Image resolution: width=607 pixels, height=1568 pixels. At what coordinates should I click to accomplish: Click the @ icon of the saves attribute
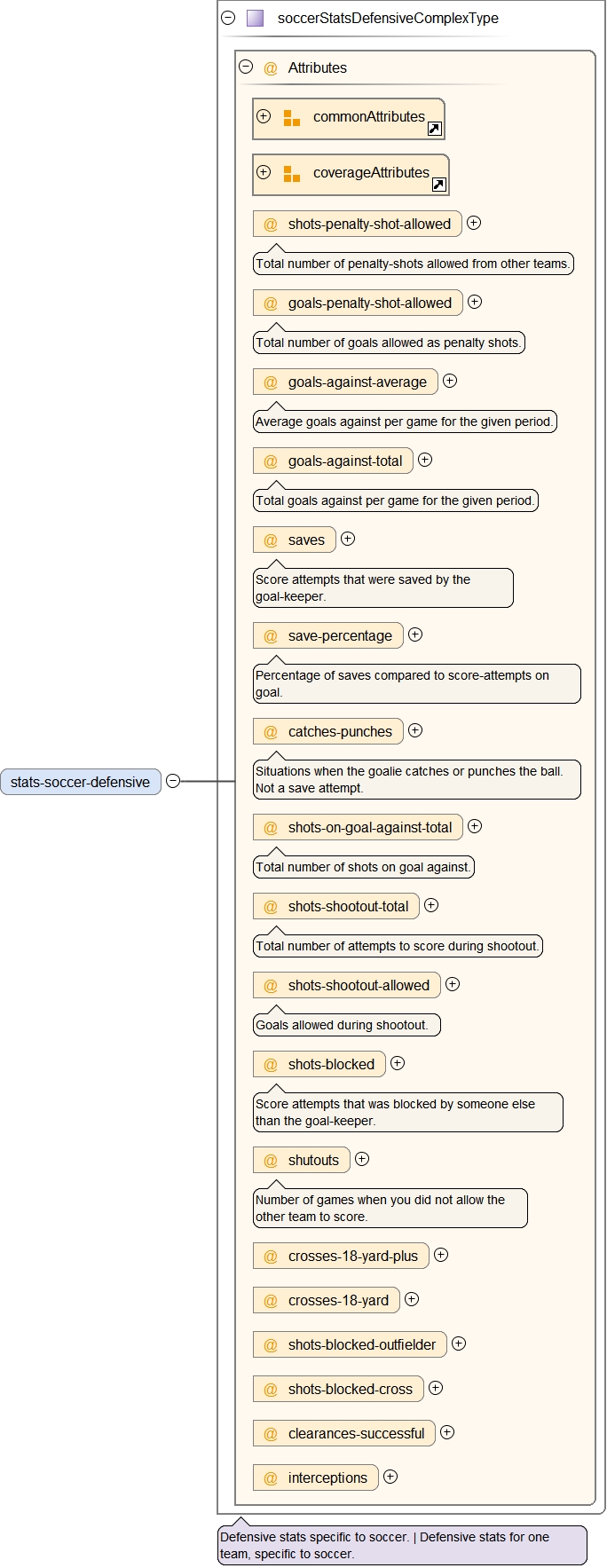coord(271,540)
